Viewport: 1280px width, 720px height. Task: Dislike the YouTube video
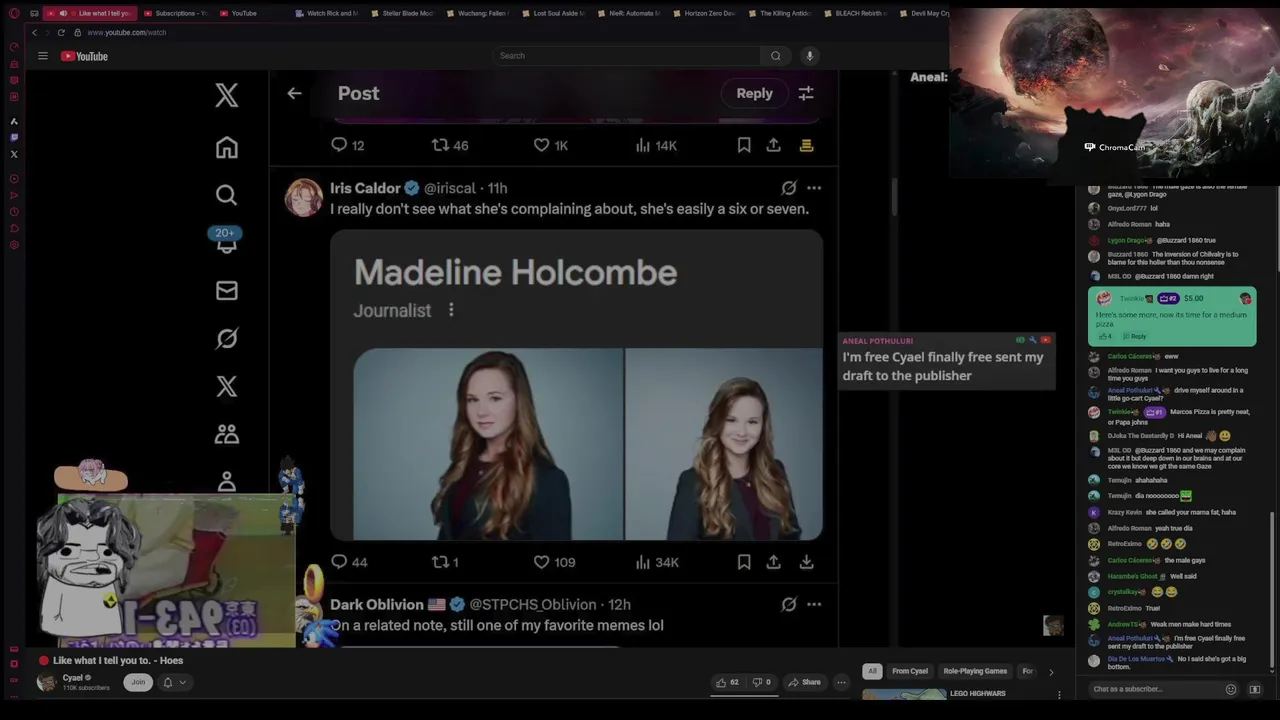pyautogui.click(x=762, y=682)
